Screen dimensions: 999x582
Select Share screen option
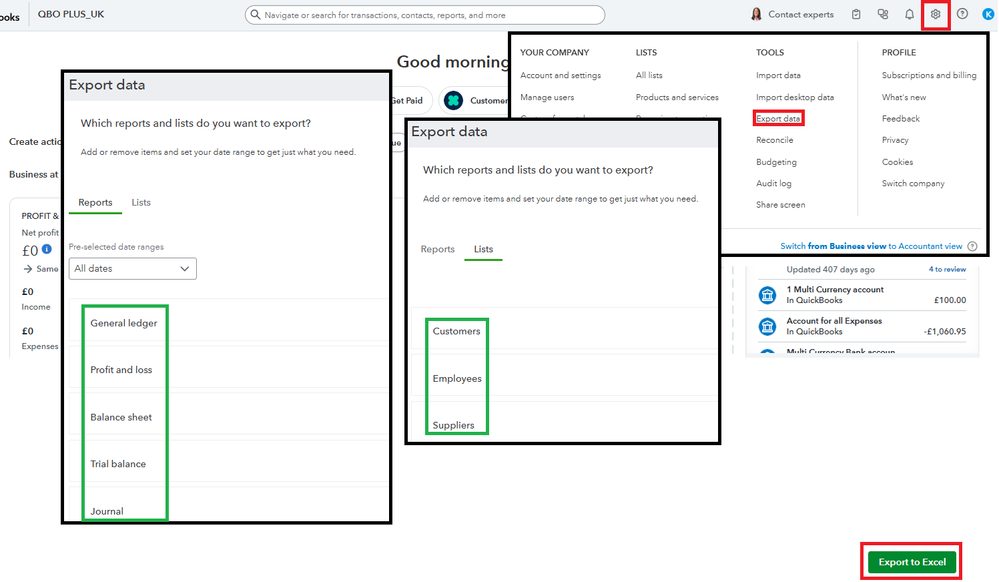pyautogui.click(x=780, y=205)
